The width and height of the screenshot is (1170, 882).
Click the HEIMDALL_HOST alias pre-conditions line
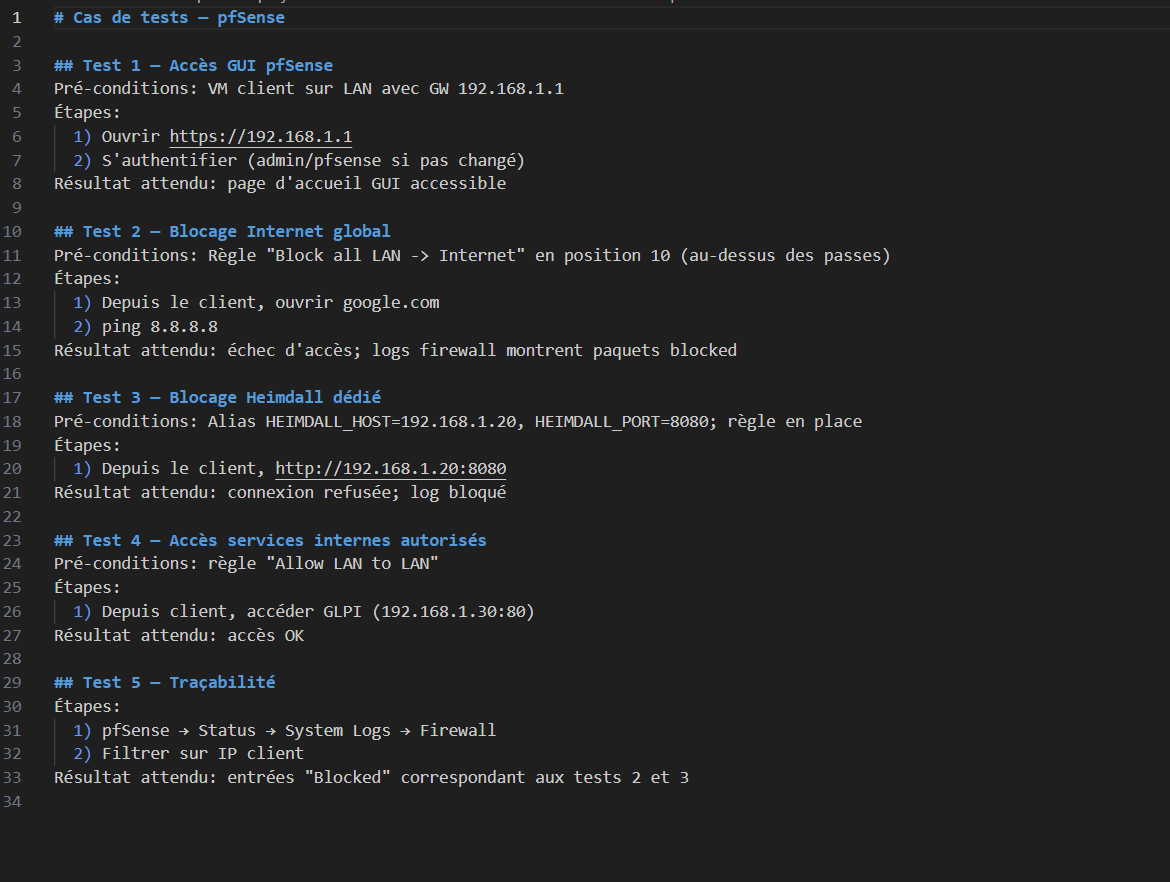point(457,422)
